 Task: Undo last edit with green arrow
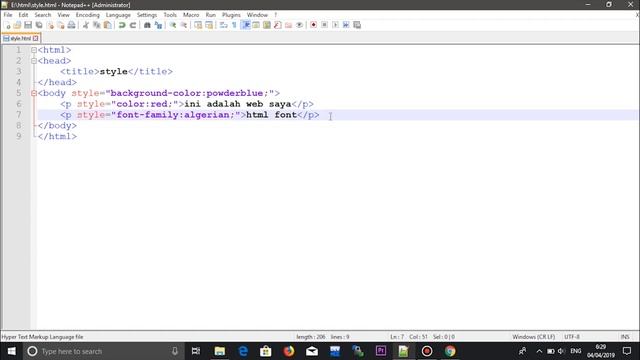coord(122,25)
